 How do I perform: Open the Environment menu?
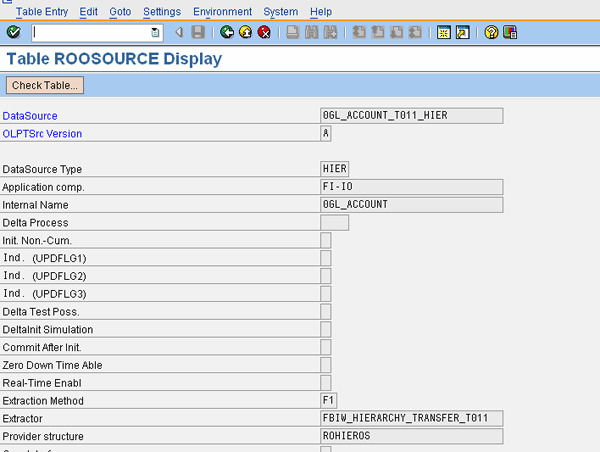(223, 11)
